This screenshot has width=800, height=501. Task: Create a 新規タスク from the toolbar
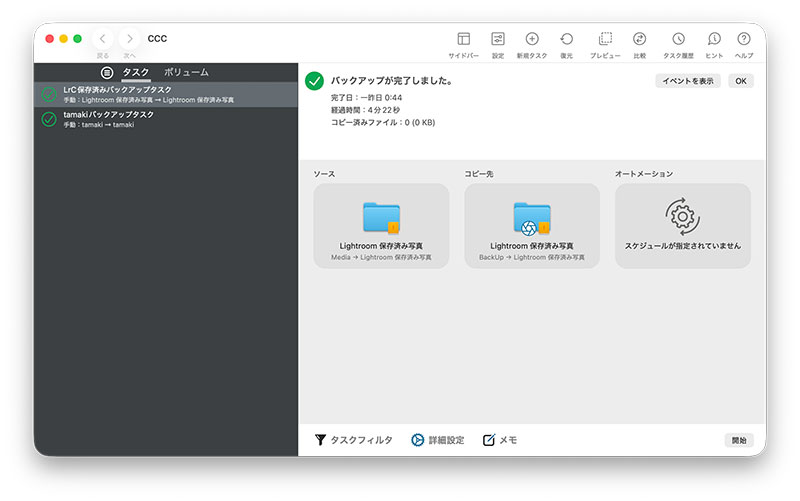click(532, 39)
